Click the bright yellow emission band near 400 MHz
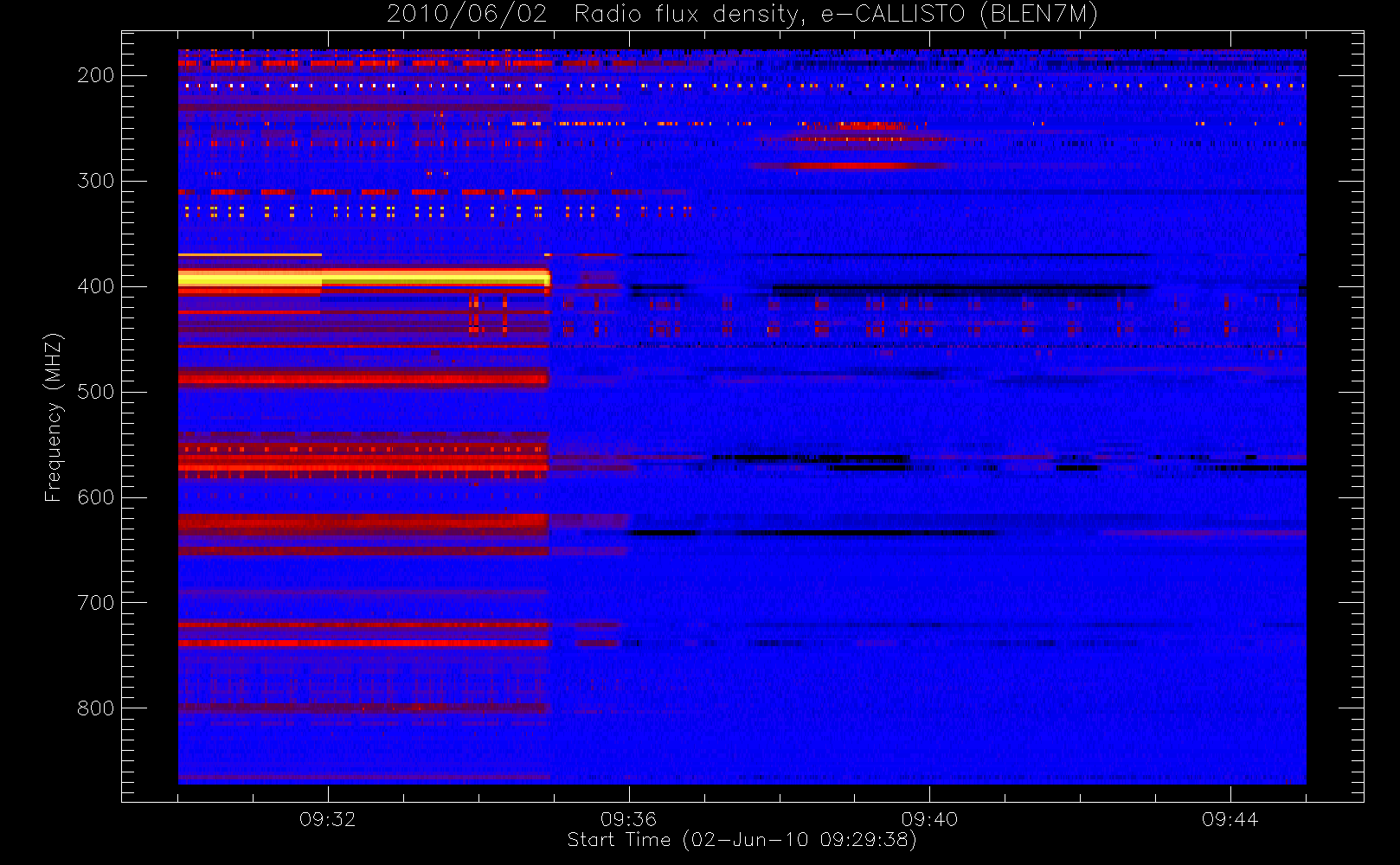Image resolution: width=1400 pixels, height=865 pixels. [x=363, y=279]
